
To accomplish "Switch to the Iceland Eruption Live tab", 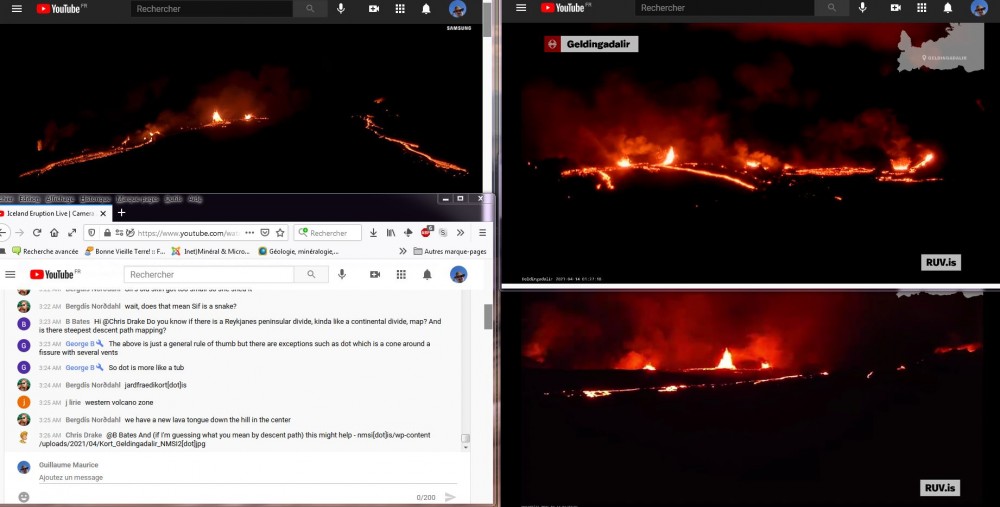I will click(47, 213).
